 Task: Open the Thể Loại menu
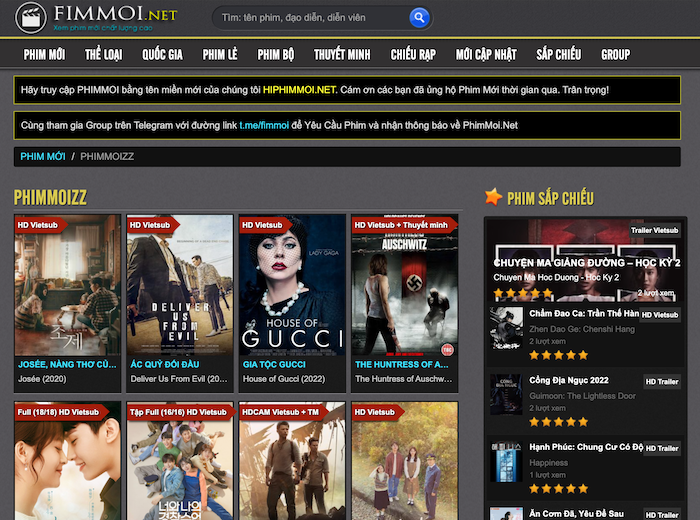[104, 54]
